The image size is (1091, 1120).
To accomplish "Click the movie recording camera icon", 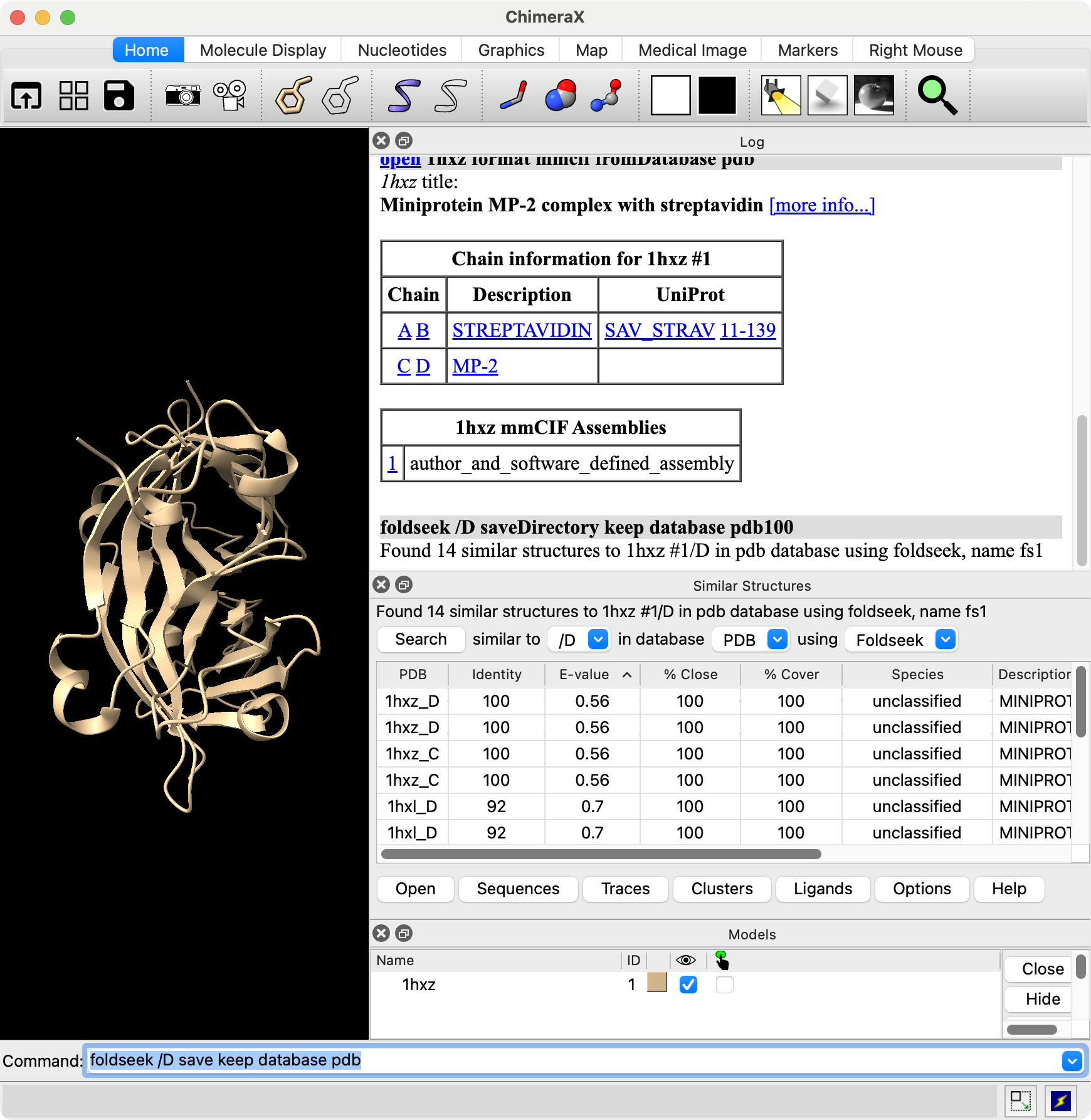I will 229,95.
